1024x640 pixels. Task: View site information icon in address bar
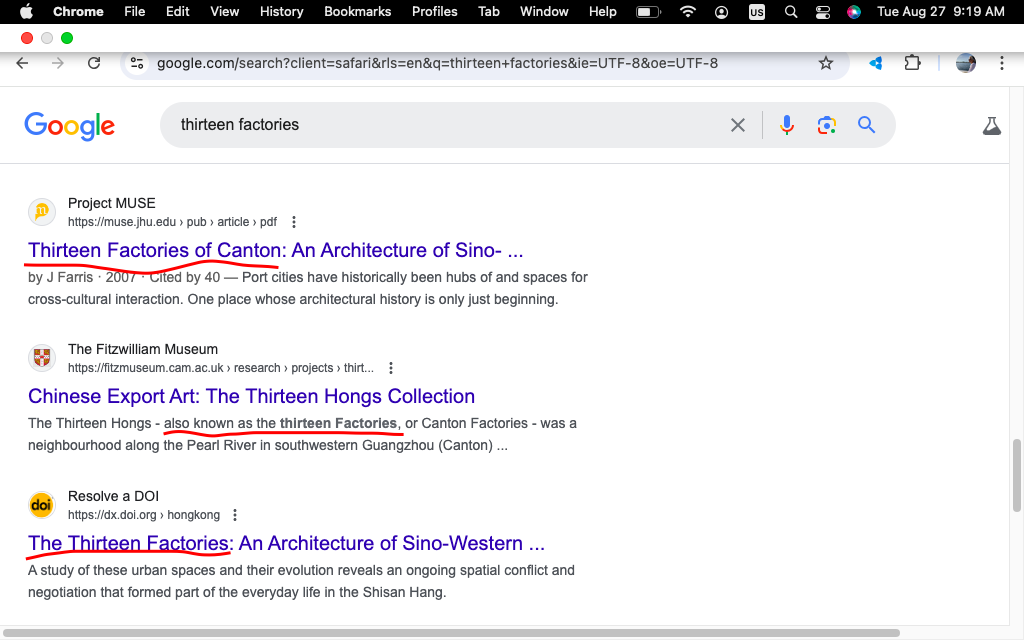pyautogui.click(x=137, y=63)
